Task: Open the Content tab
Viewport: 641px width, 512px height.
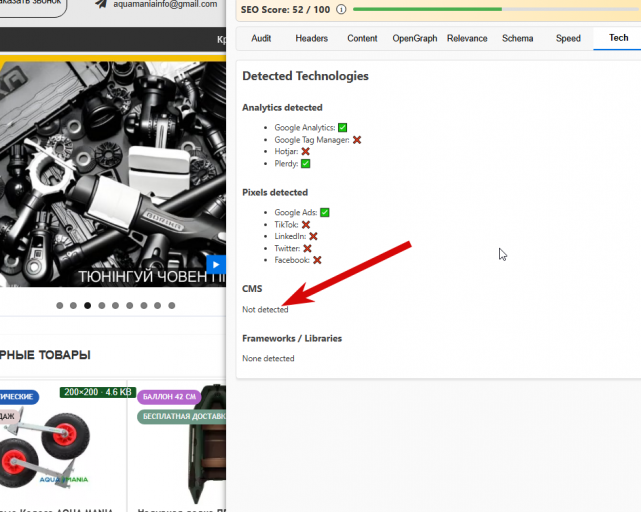Action: [x=362, y=38]
